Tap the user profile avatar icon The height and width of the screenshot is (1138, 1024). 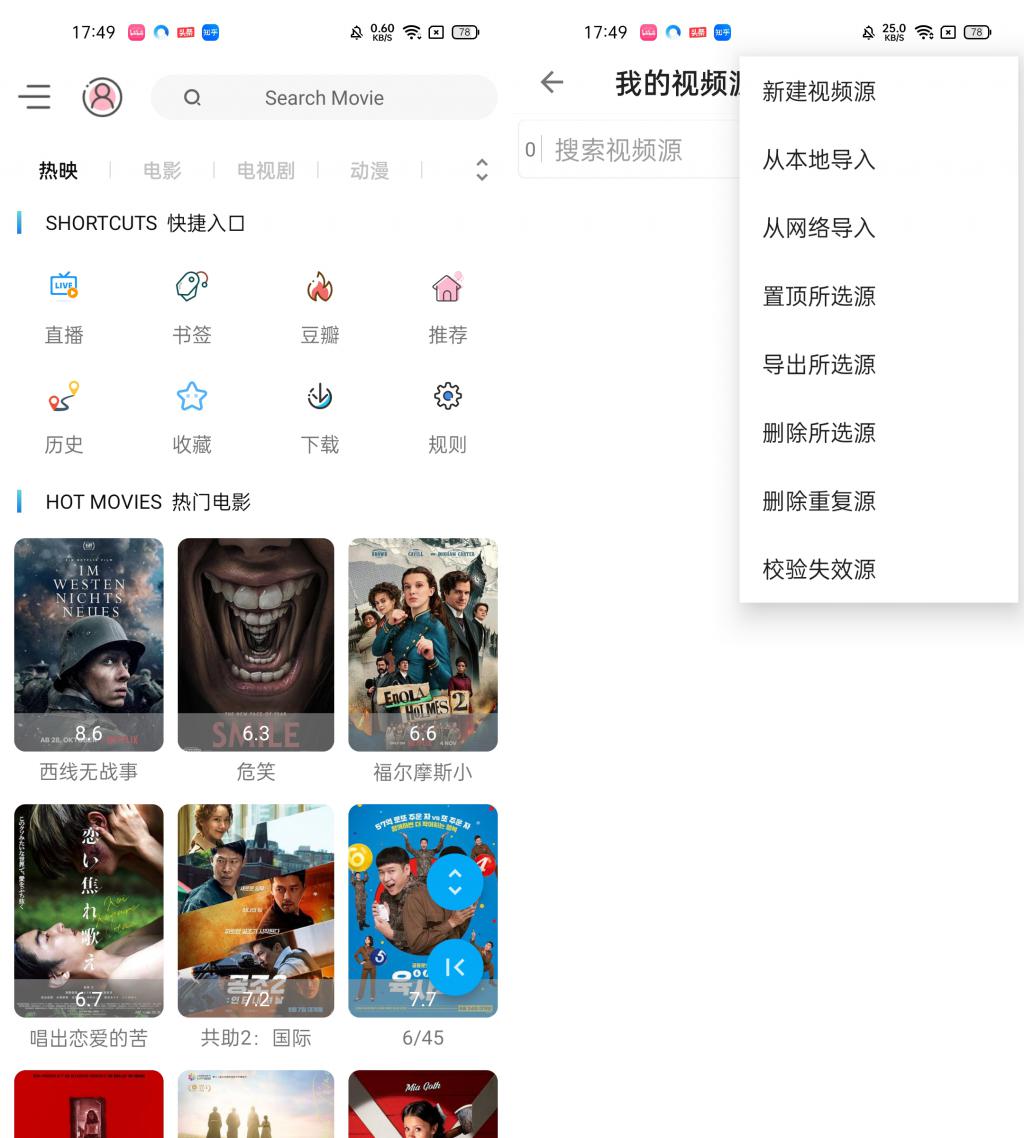[102, 97]
